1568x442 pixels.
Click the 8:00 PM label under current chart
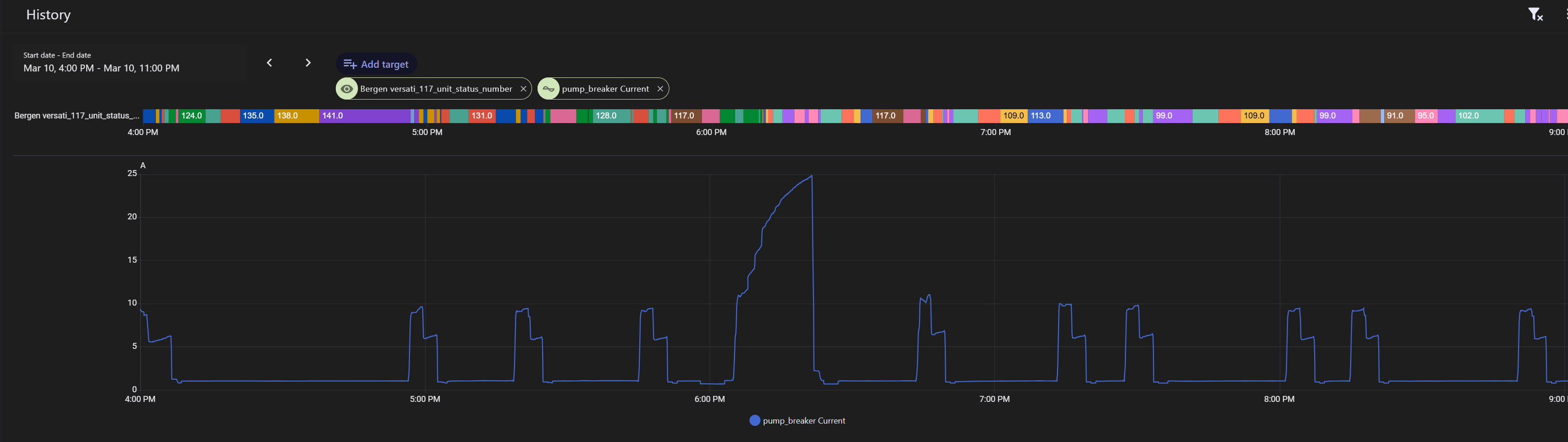(1279, 400)
